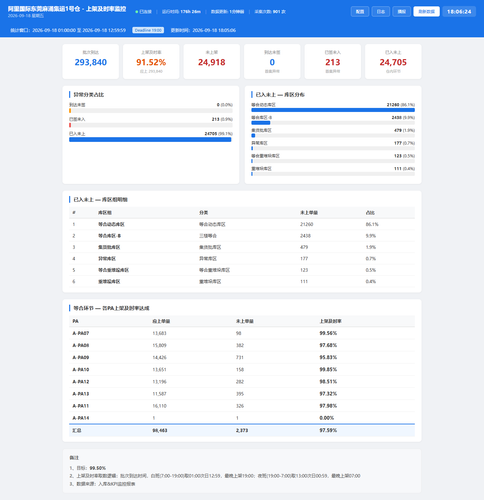
Task: Click the update time 2026-09-18 18:05:06
Action: (x=214, y=30)
